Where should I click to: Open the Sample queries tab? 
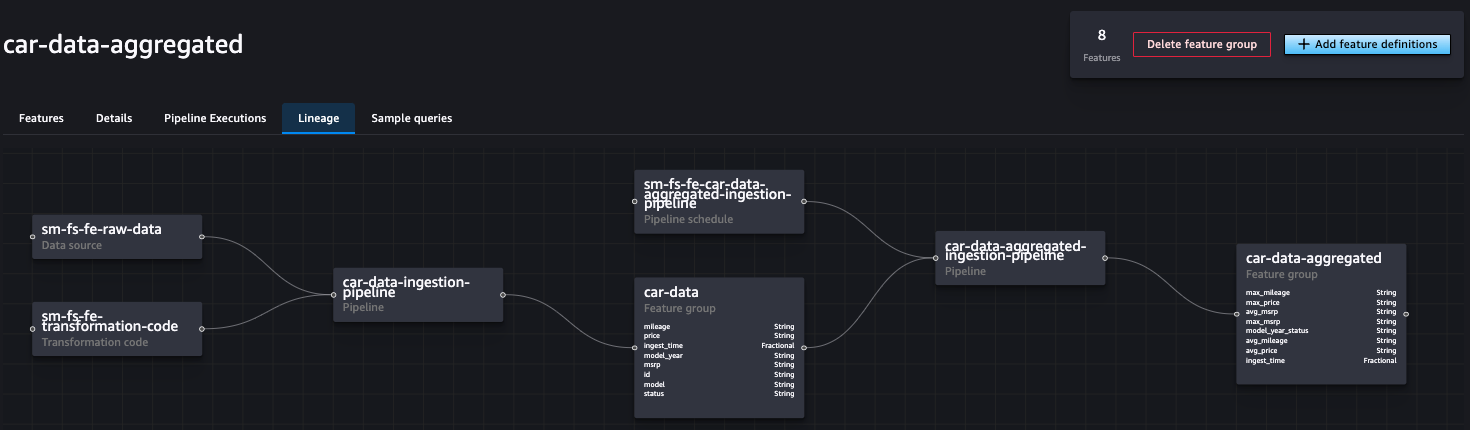411,118
